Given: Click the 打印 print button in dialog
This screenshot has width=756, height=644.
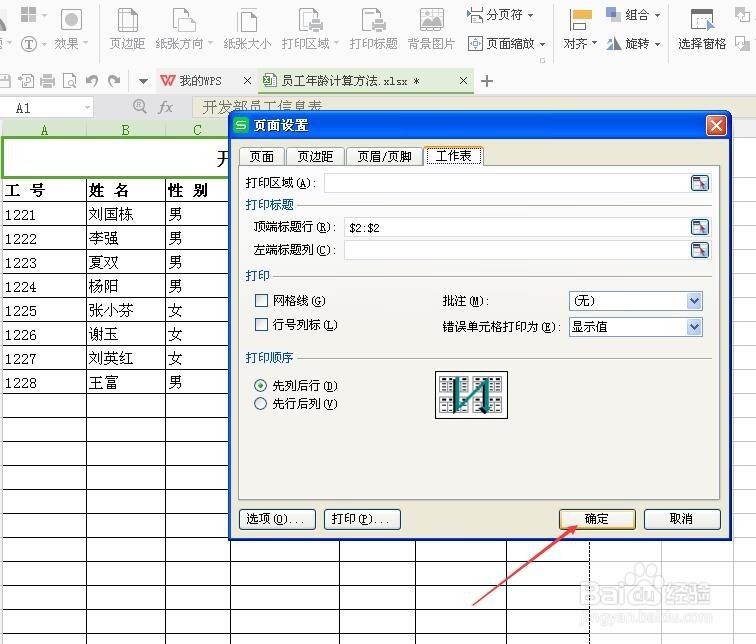Looking at the screenshot, I should click(x=362, y=519).
